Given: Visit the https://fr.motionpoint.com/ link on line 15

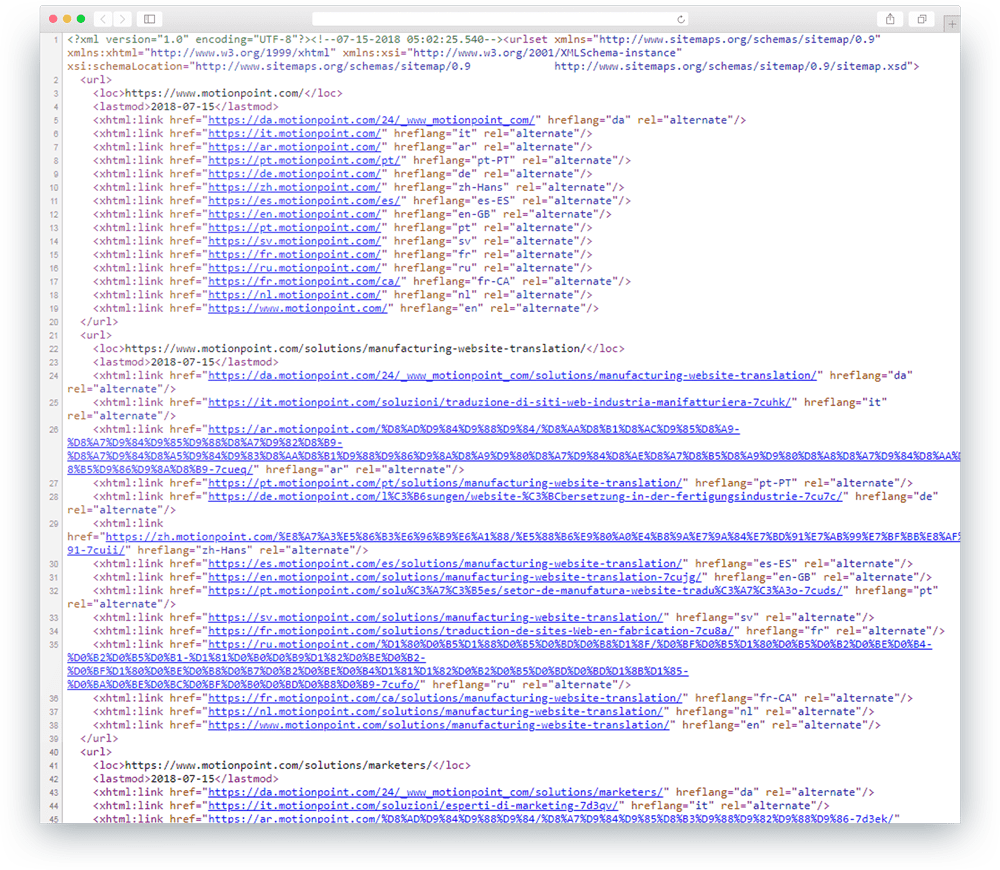Looking at the screenshot, I should (x=295, y=254).
